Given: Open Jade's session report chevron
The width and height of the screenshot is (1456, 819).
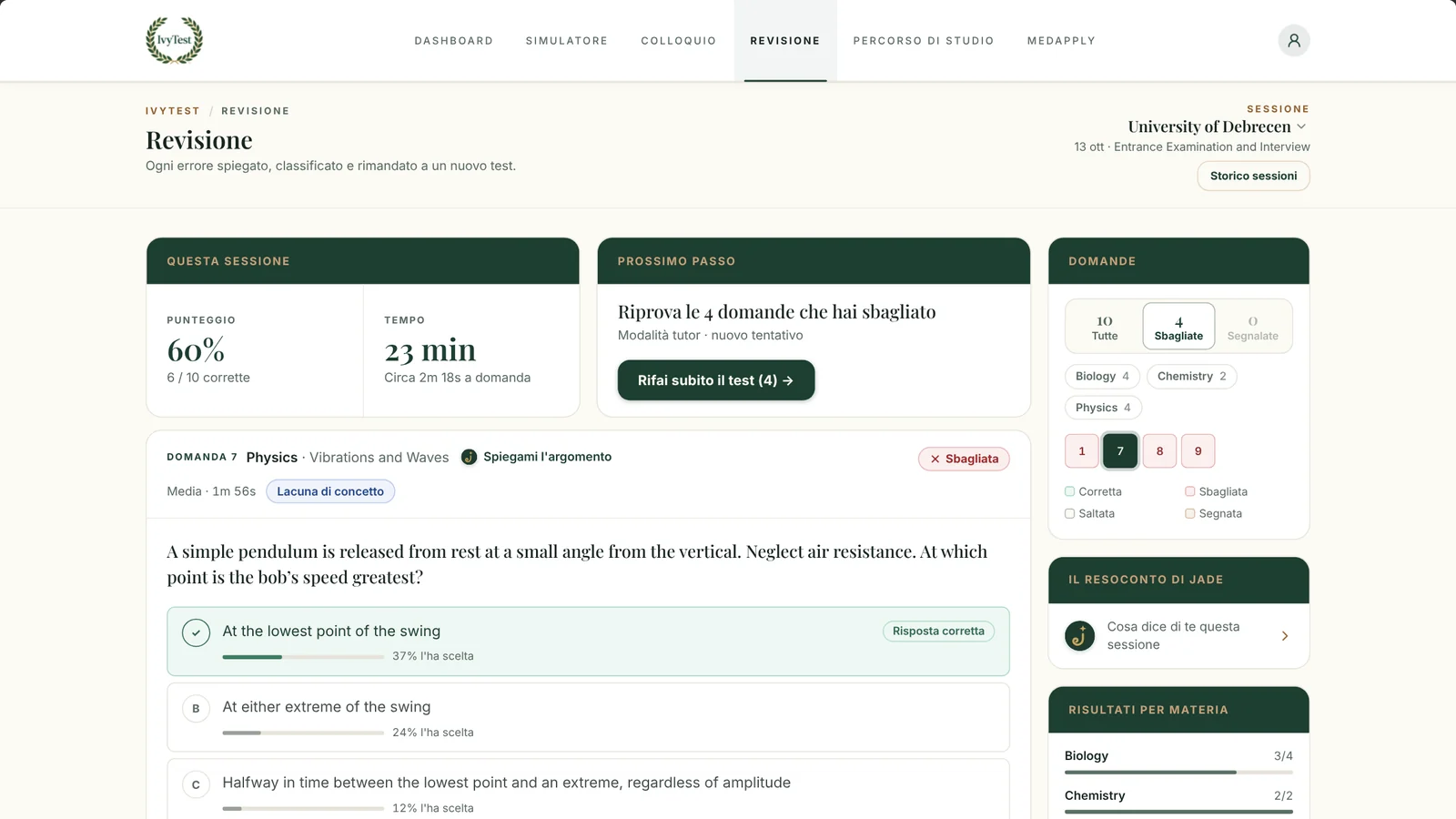Looking at the screenshot, I should pos(1285,636).
